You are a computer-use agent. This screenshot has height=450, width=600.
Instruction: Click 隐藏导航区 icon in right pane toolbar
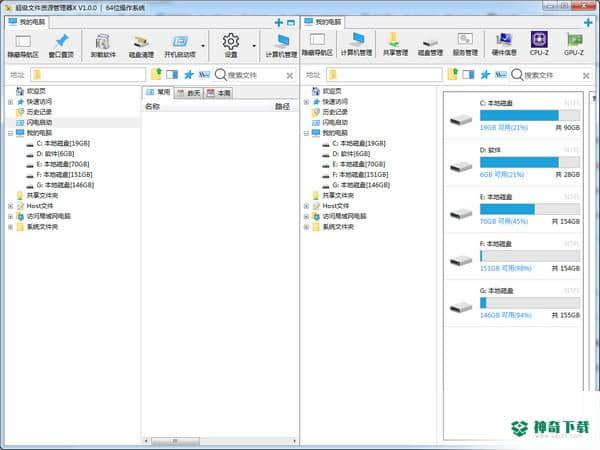[317, 45]
